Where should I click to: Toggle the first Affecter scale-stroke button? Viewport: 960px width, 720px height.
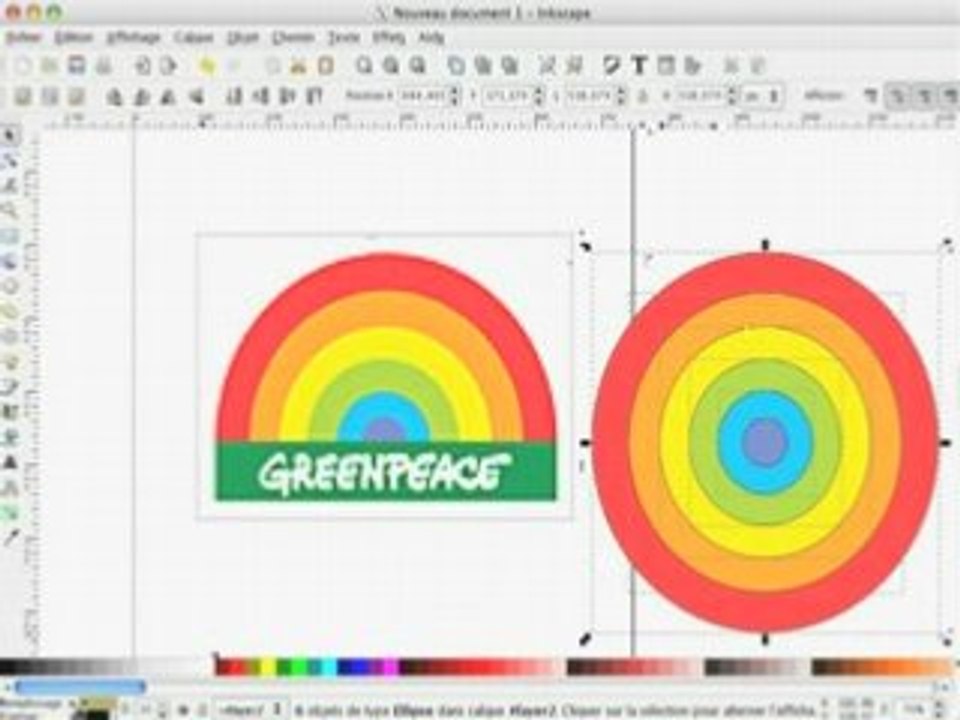click(x=870, y=96)
